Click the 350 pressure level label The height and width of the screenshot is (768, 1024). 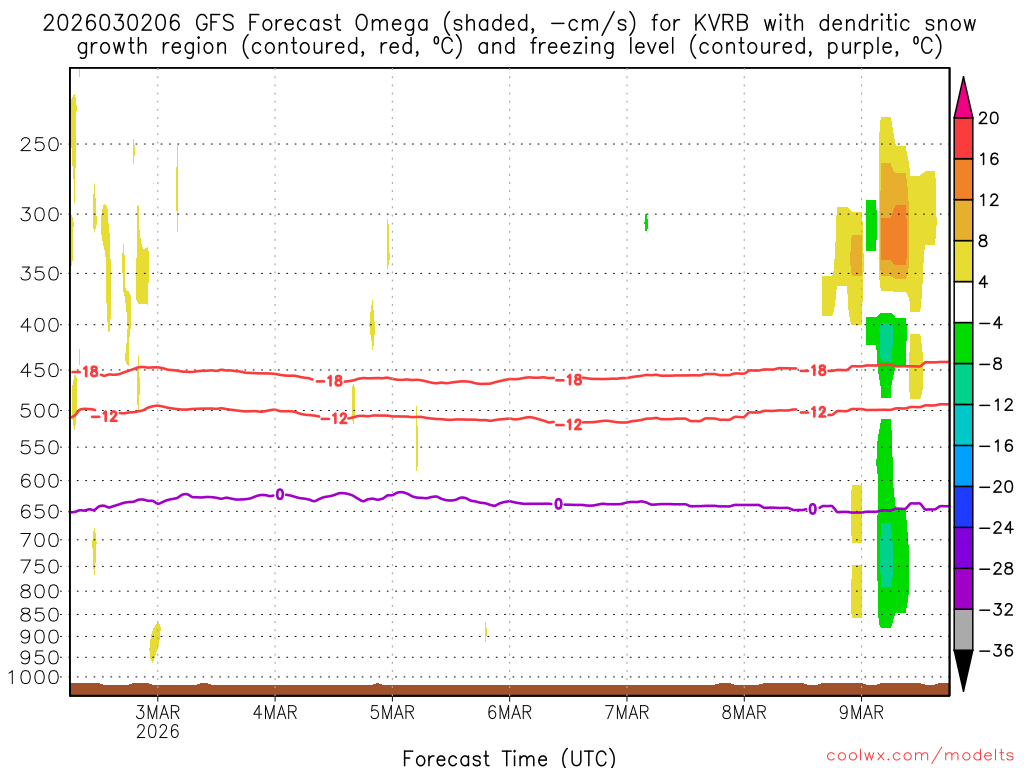tap(40, 273)
